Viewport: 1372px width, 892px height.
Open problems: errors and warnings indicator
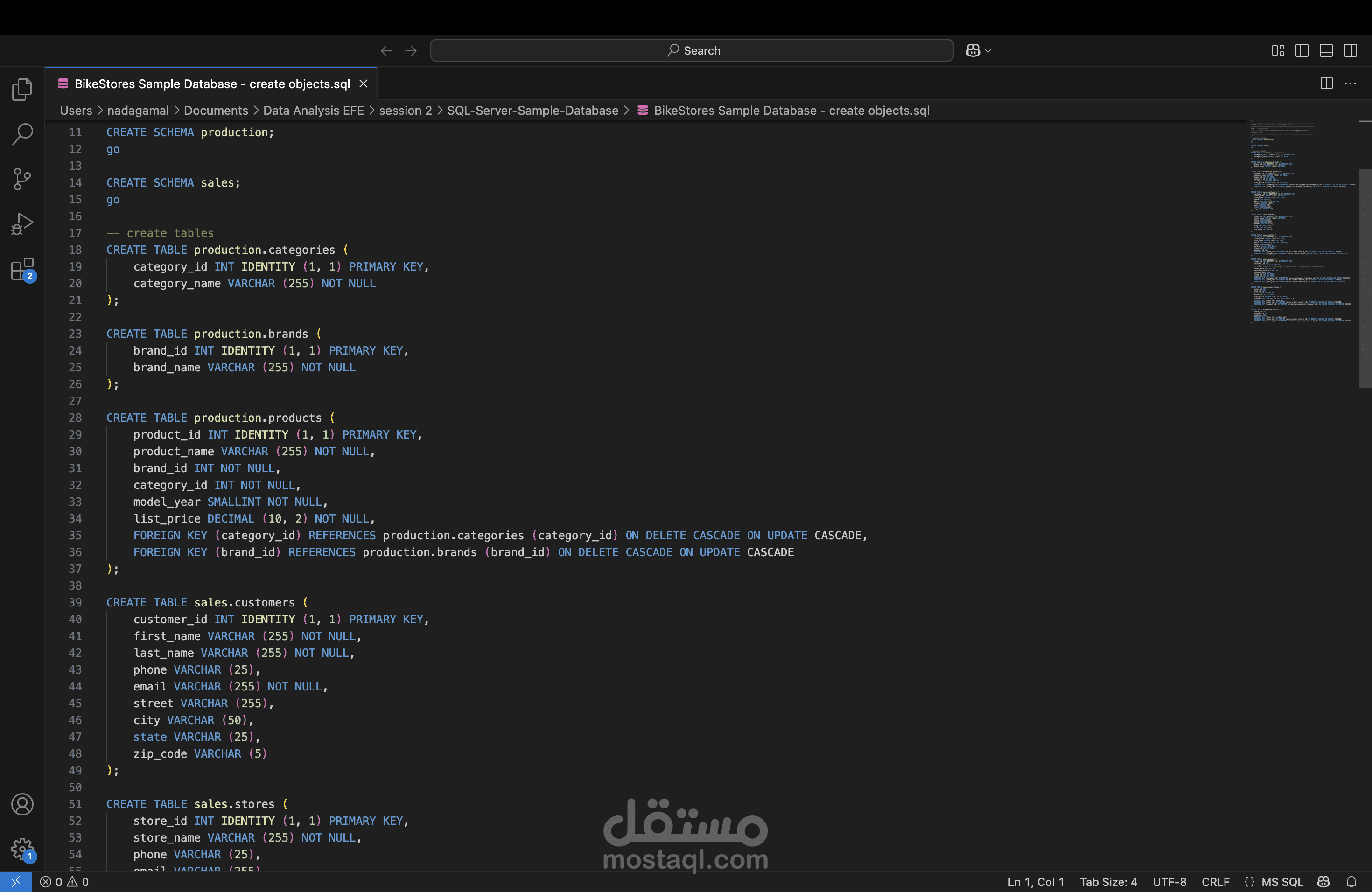(x=64, y=882)
